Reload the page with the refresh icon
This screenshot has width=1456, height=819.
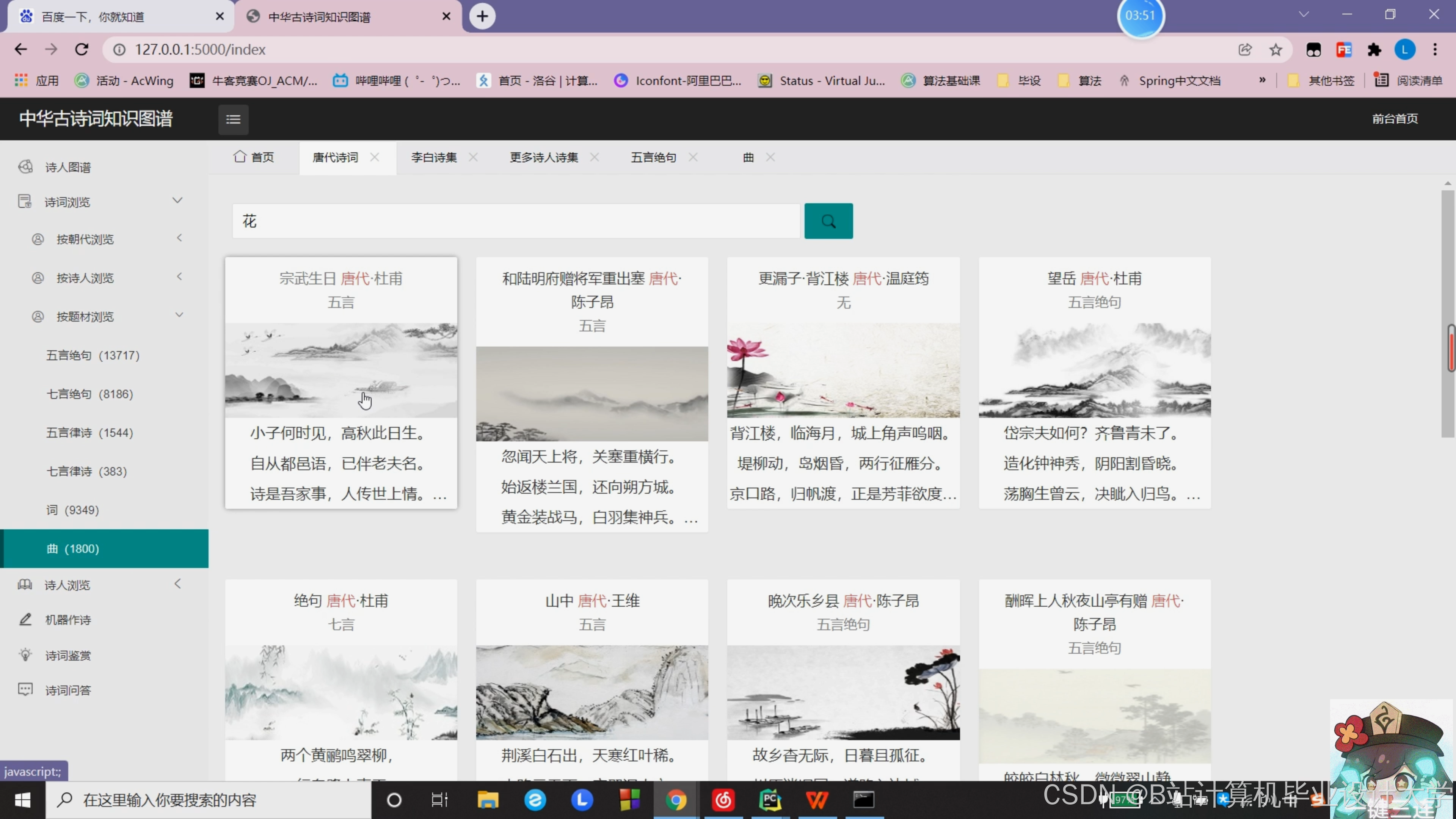tap(82, 50)
